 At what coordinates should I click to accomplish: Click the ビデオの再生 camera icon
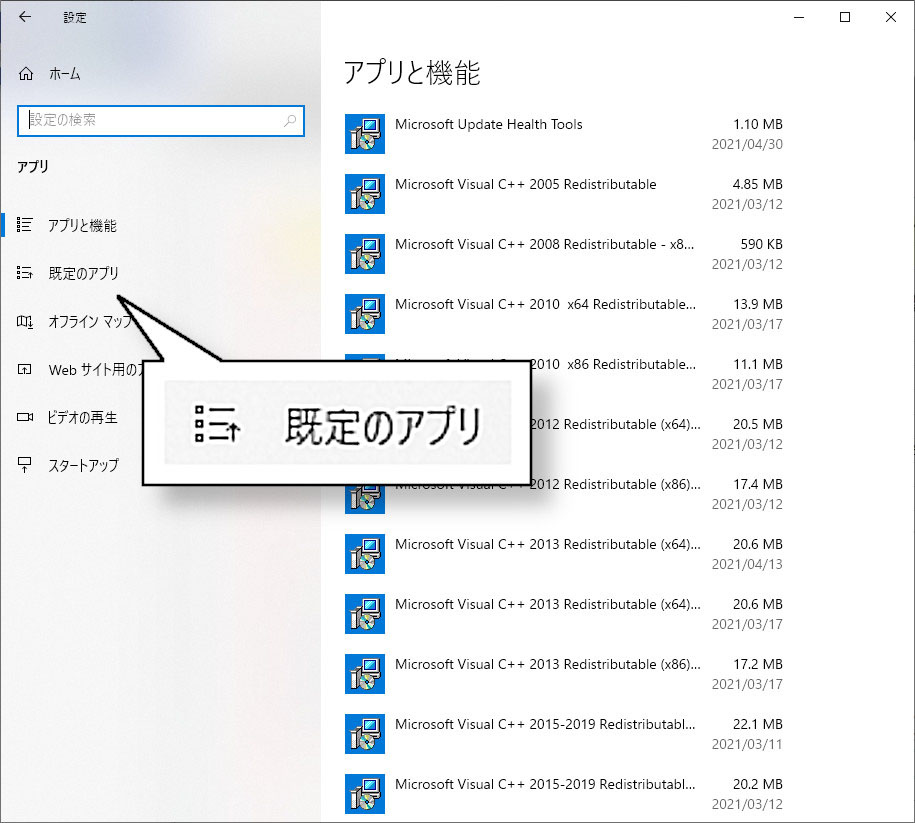27,417
